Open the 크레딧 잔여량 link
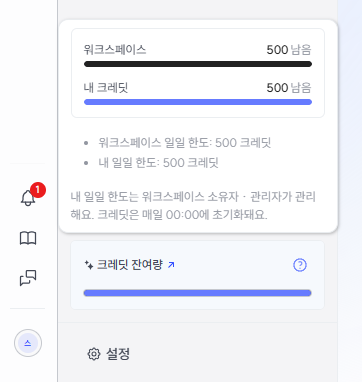This screenshot has width=362, height=382. (x=130, y=265)
